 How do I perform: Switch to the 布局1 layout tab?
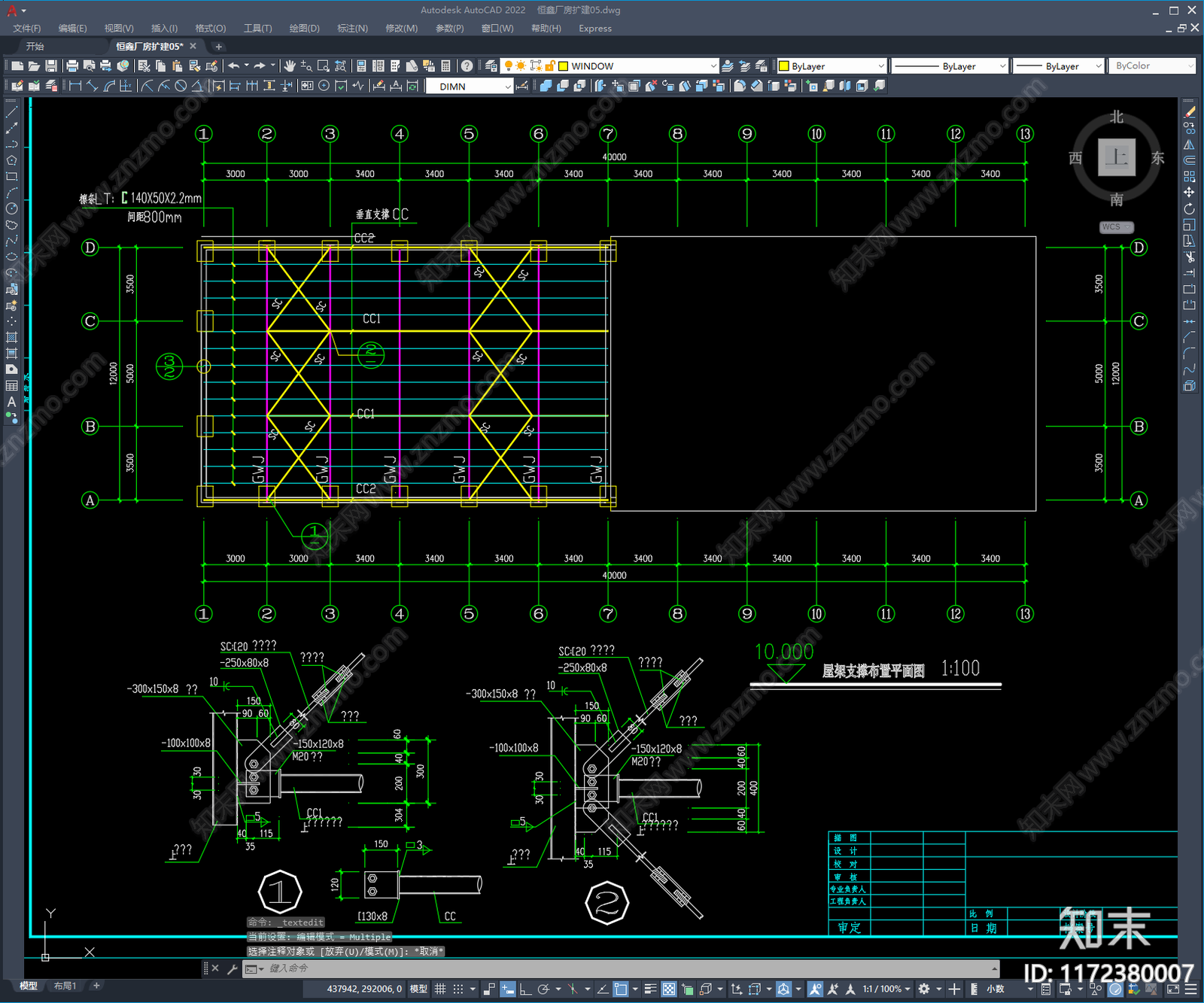[65, 986]
